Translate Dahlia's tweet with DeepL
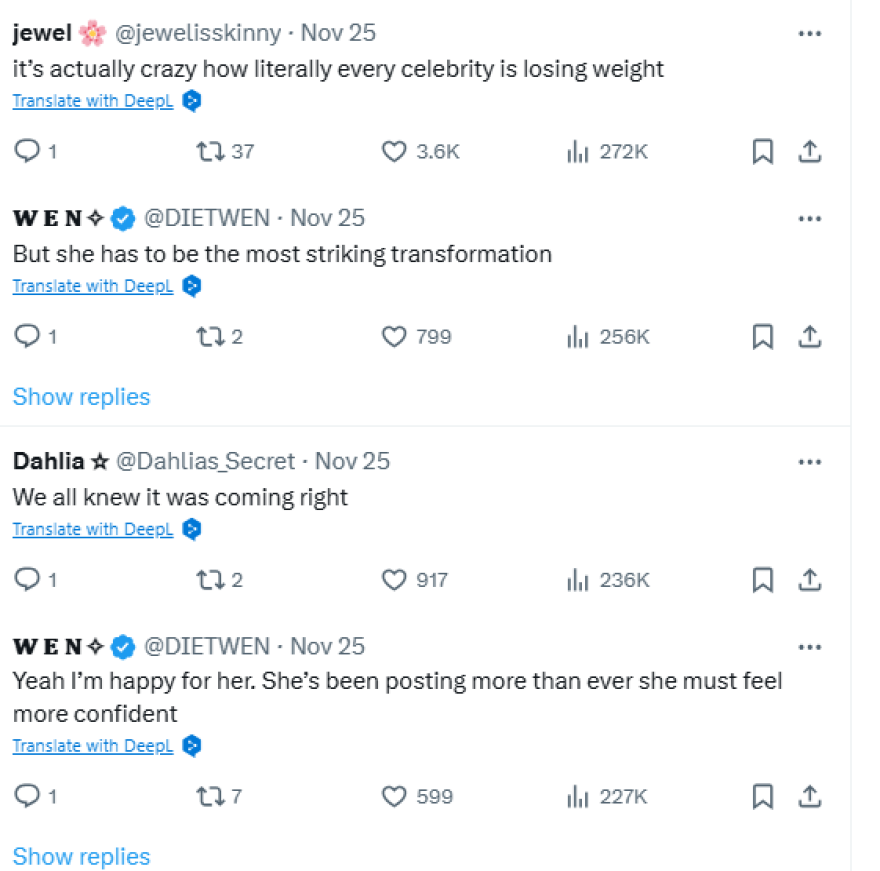 (x=93, y=529)
